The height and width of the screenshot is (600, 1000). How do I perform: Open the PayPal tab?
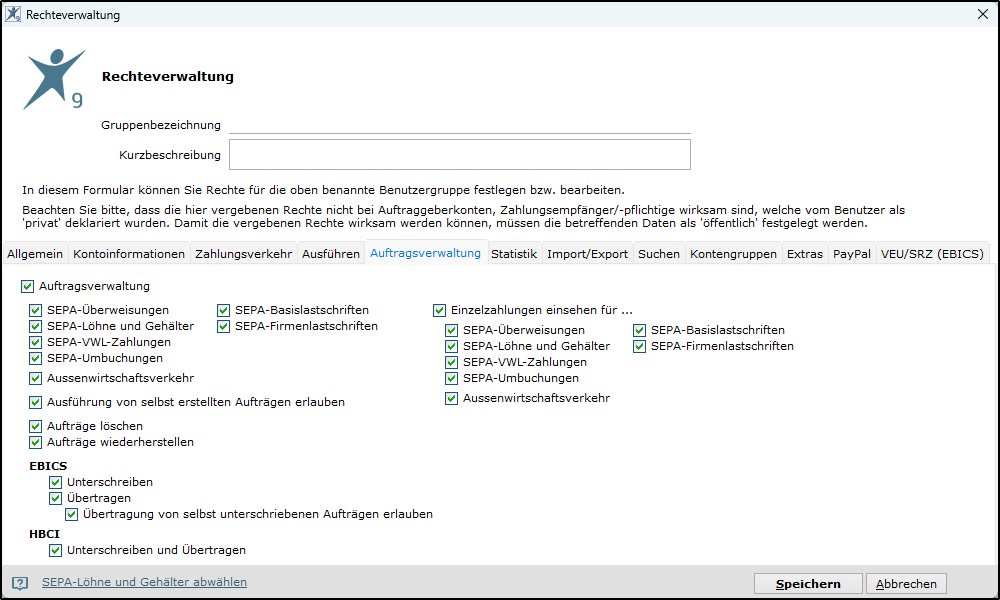tap(852, 254)
